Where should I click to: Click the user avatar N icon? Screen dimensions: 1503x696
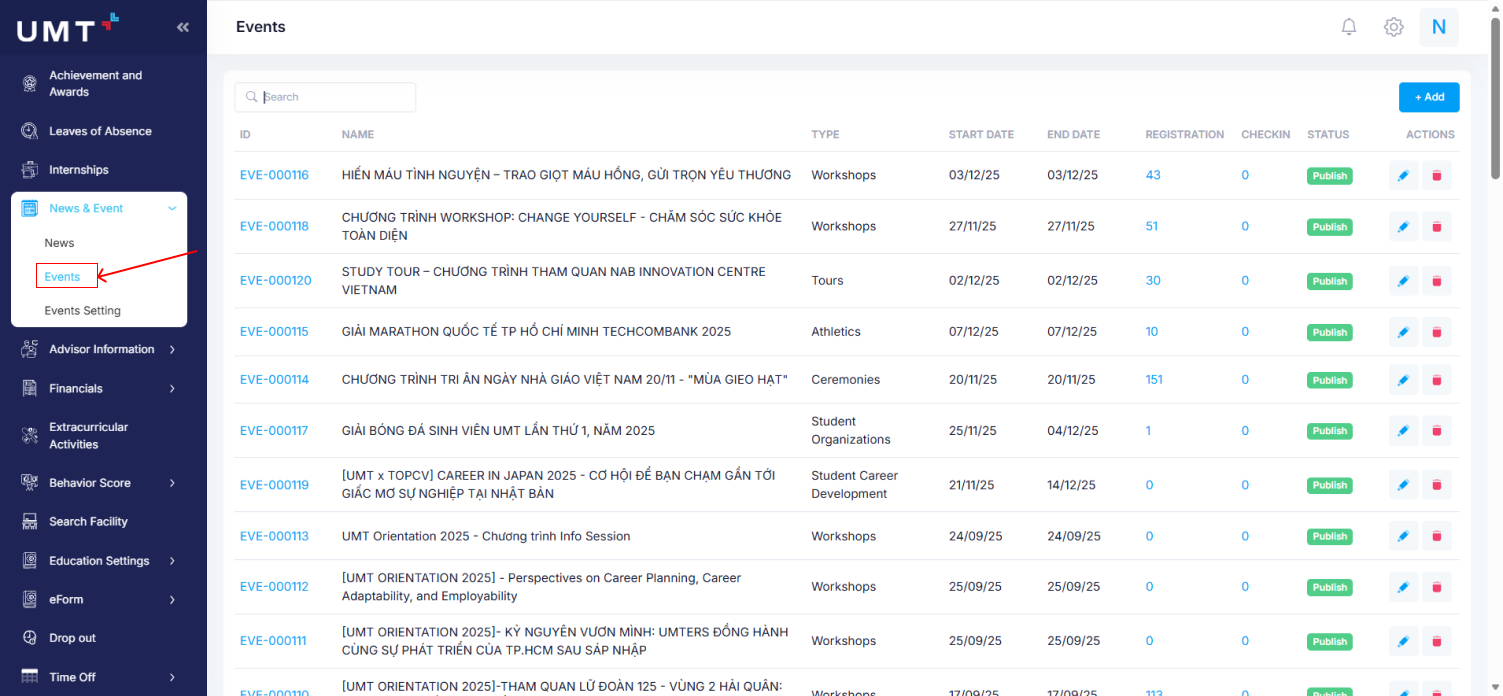pos(1439,27)
